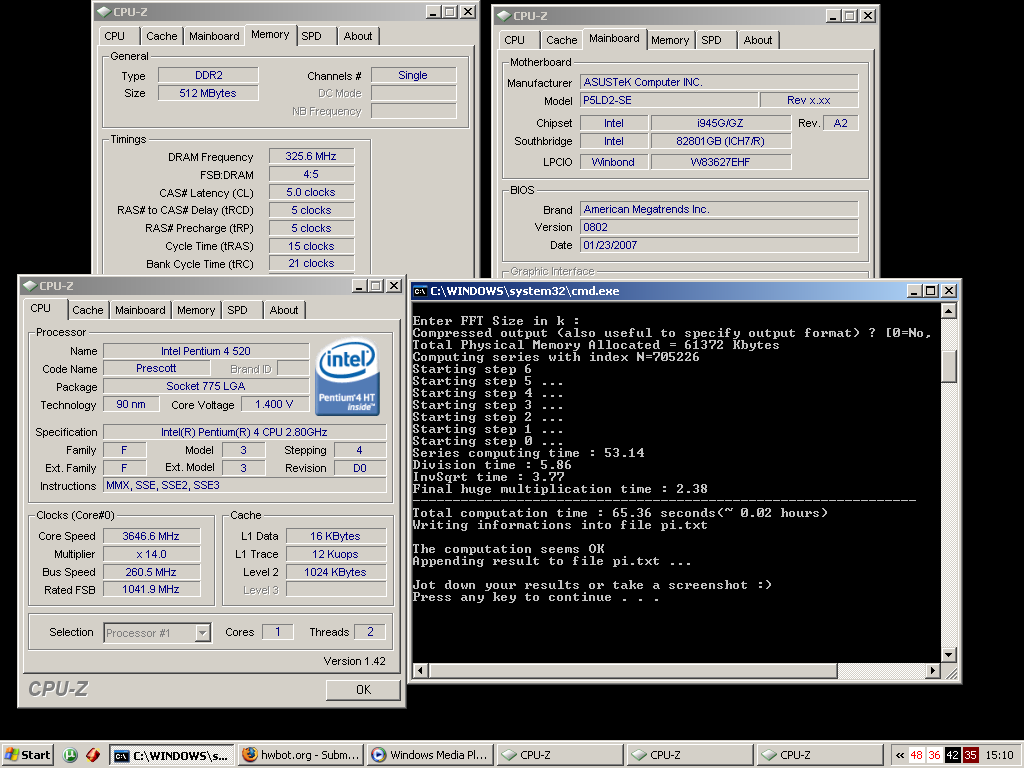Switch to Mainboard tab in Memory CPU-Z window
The width and height of the screenshot is (1024, 768).
click(214, 36)
